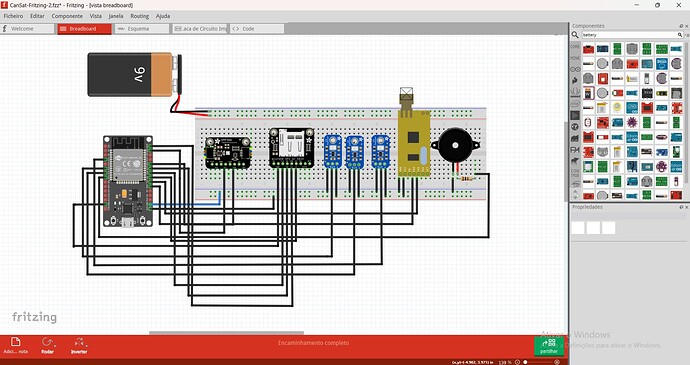The image size is (690, 365).
Task: Click the magnifier search results icon in Componentes
Action: (575, 35)
